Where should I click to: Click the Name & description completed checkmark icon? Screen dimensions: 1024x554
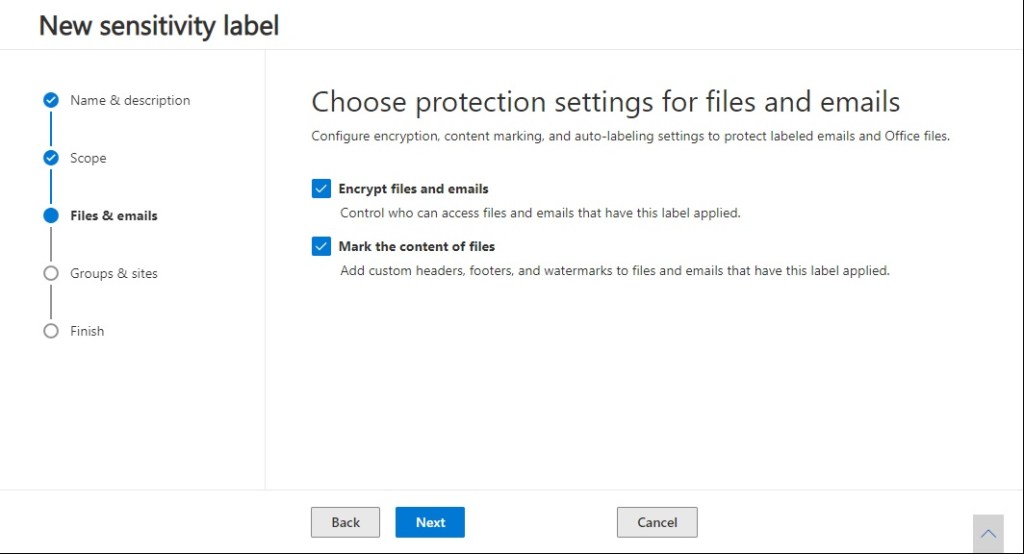click(x=51, y=100)
